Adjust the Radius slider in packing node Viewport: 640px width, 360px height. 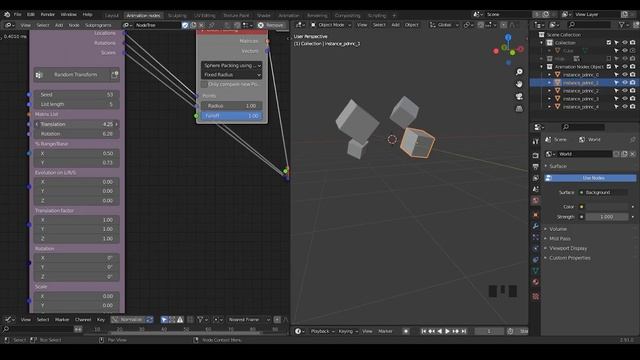pyautogui.click(x=231, y=106)
